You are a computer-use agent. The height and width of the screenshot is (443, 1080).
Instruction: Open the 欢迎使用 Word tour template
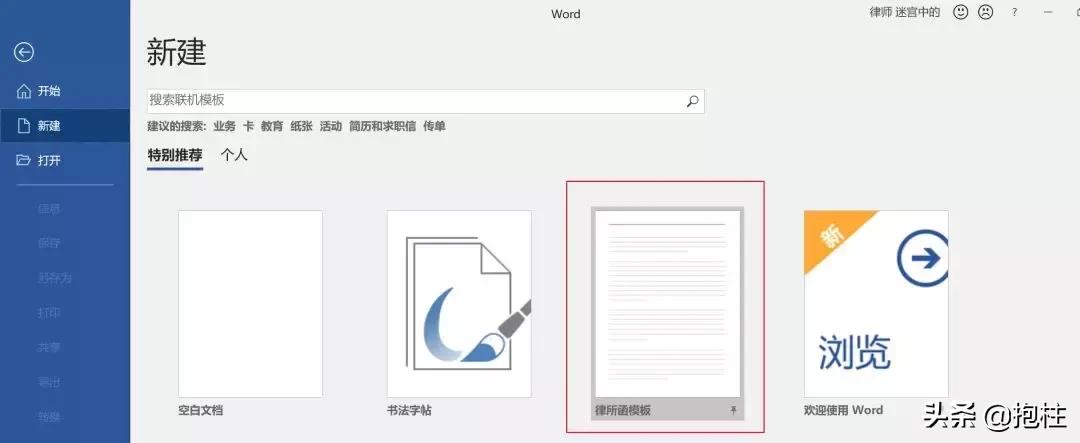point(876,304)
